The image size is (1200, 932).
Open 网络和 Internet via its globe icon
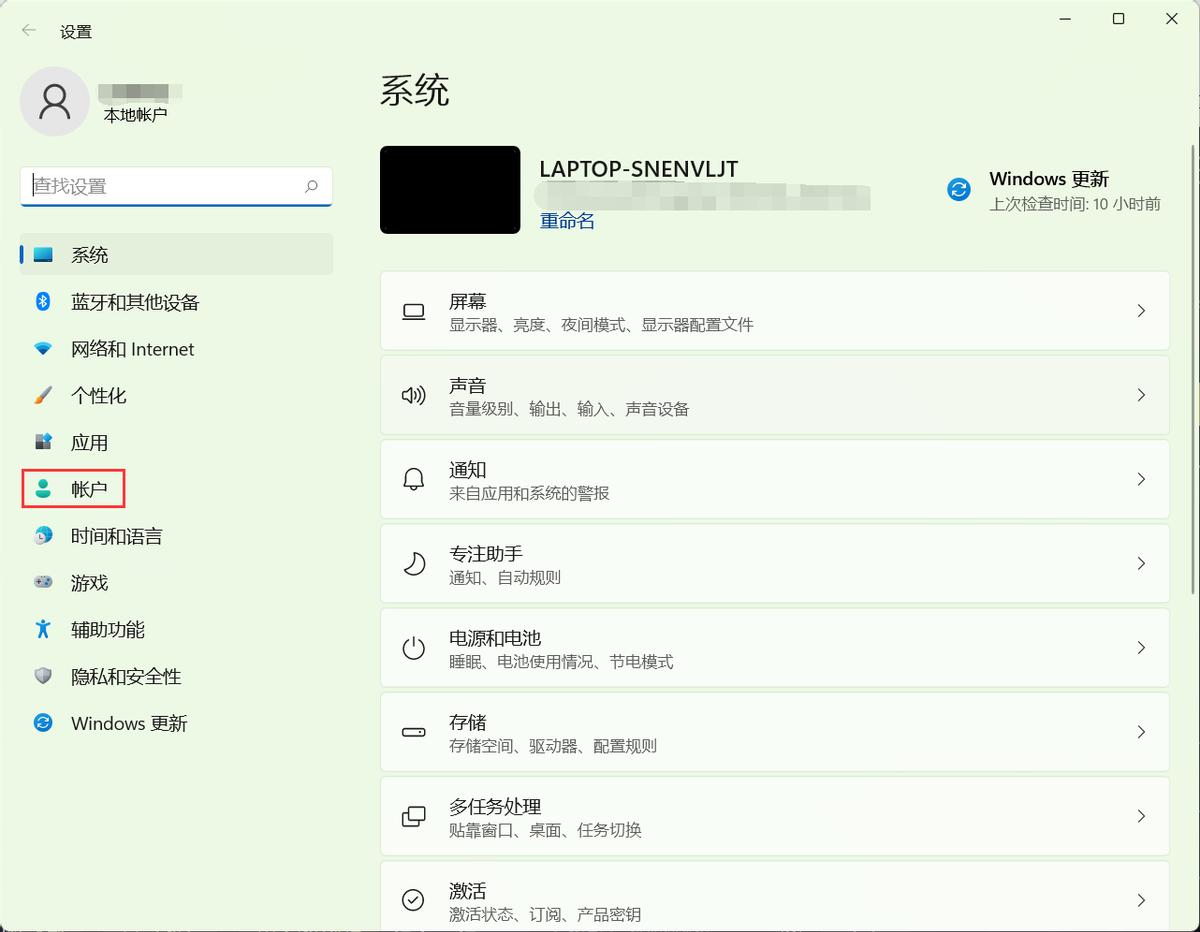(x=43, y=349)
